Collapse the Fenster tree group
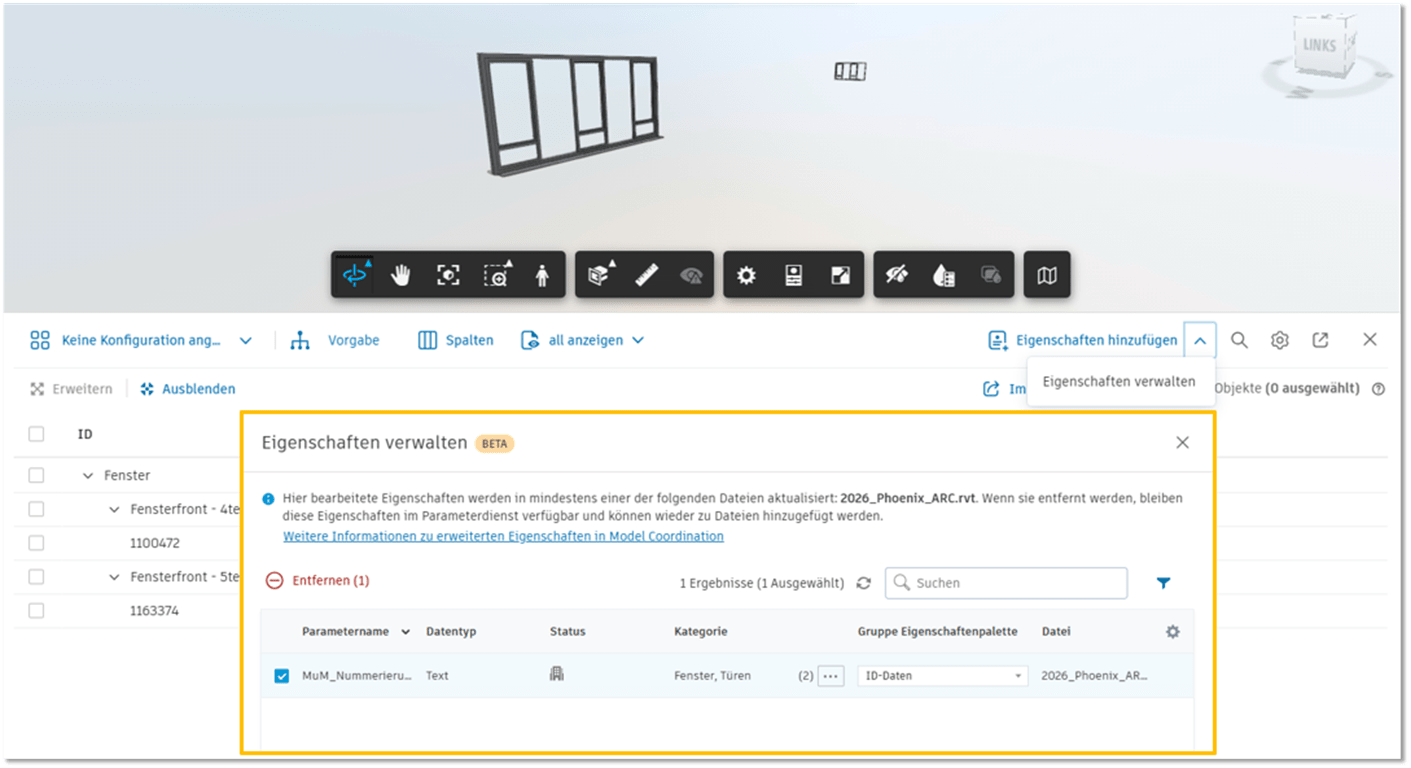This screenshot has height=768, width=1411. tap(88, 476)
